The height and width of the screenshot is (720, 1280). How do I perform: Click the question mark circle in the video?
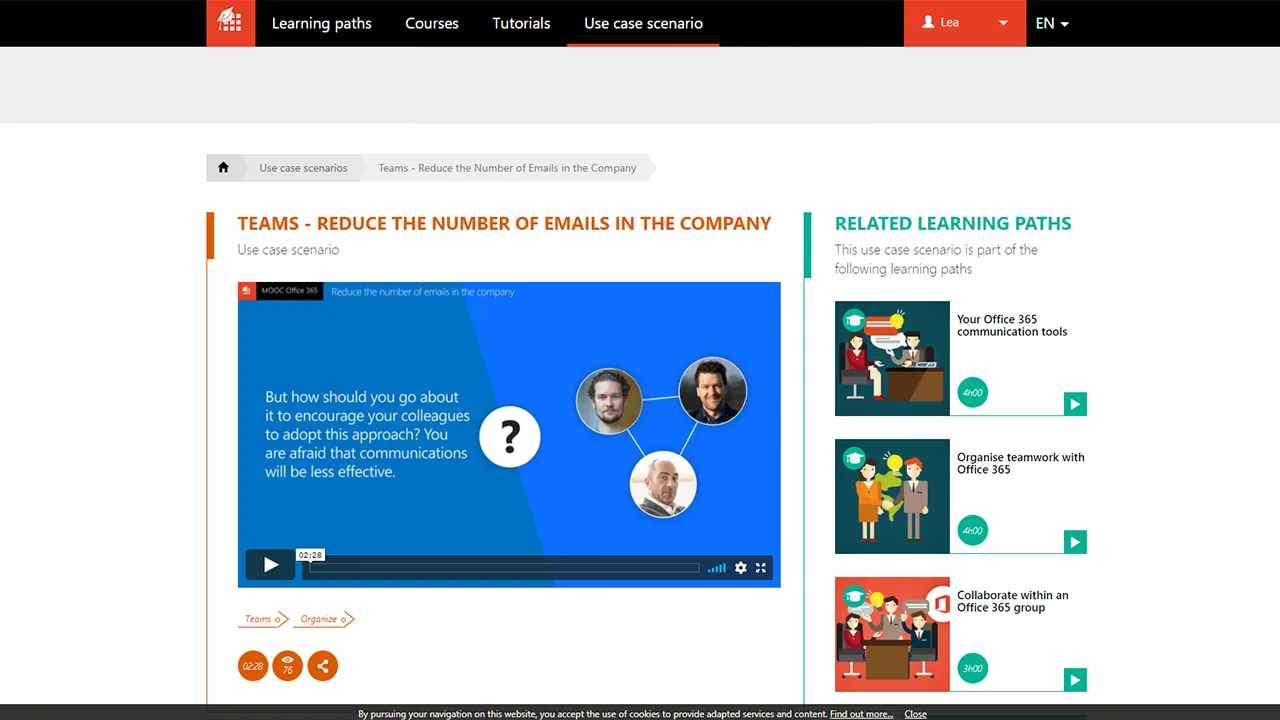tap(510, 436)
